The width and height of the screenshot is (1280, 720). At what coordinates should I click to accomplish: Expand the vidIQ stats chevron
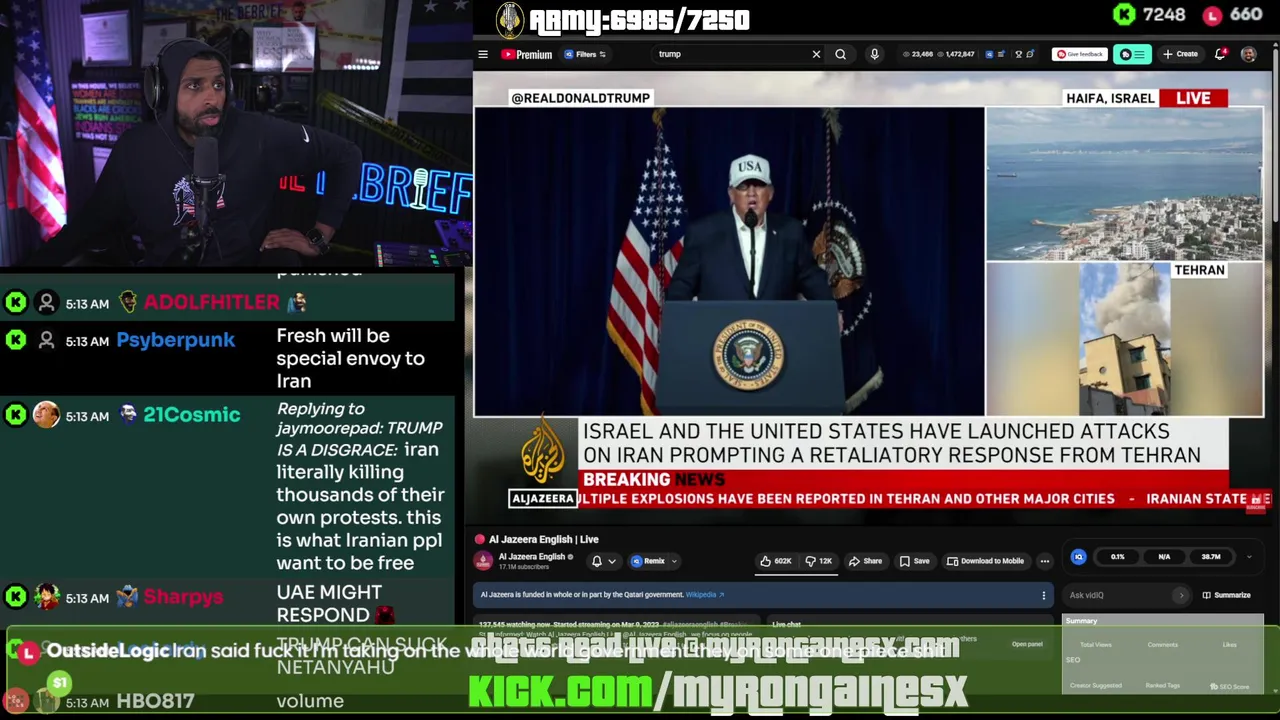(1248, 557)
